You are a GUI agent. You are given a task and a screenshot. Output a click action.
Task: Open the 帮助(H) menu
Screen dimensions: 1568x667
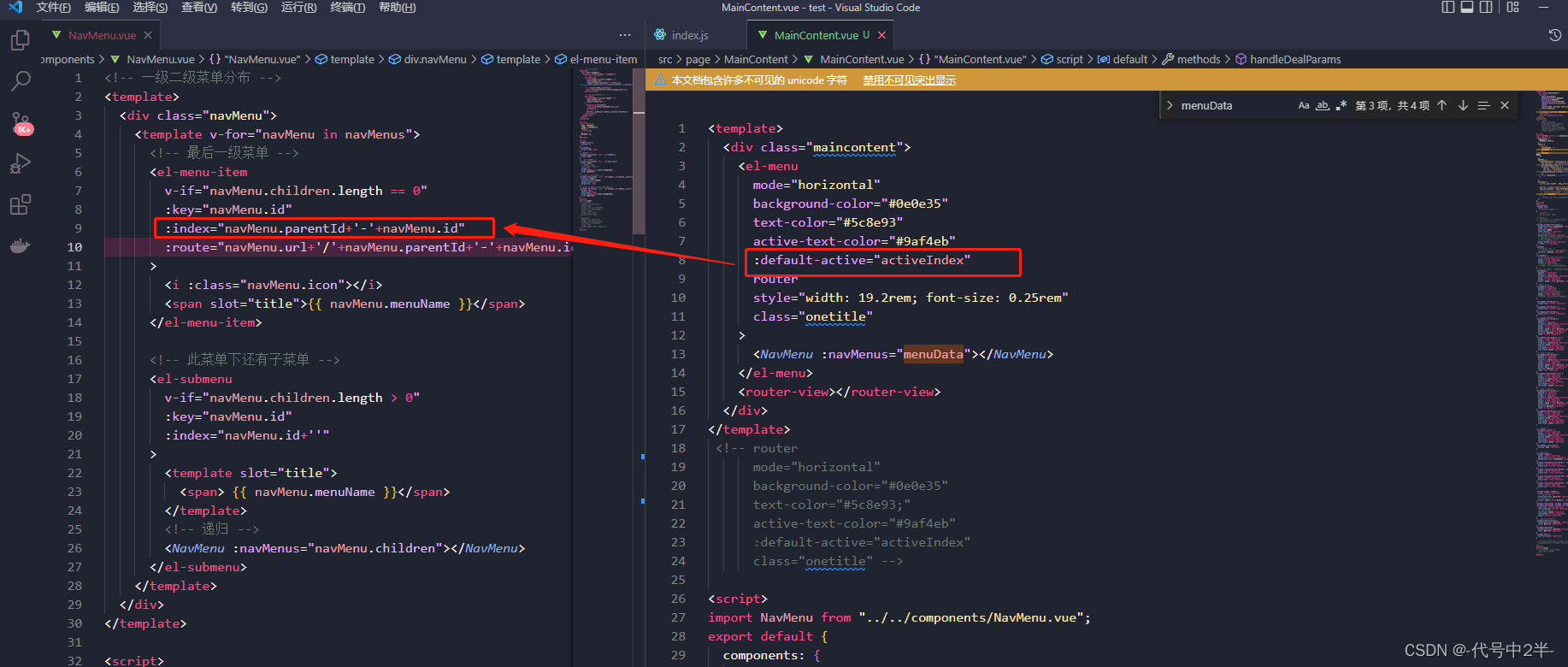coord(397,7)
